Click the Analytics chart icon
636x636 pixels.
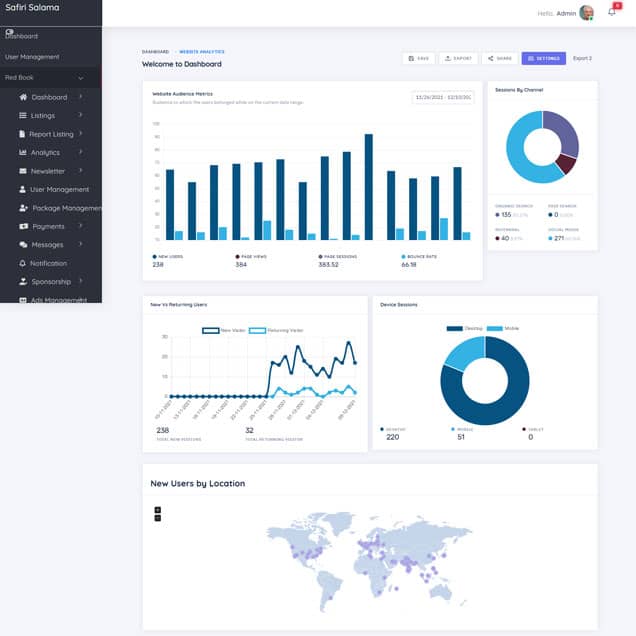23,153
